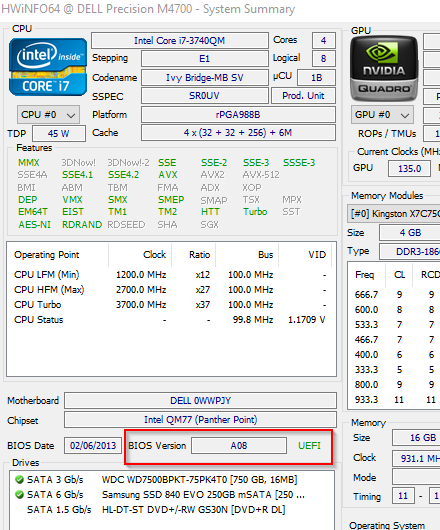This screenshot has height=530, width=440.
Task: Click the SMEP feature label
Action: click(x=171, y=200)
